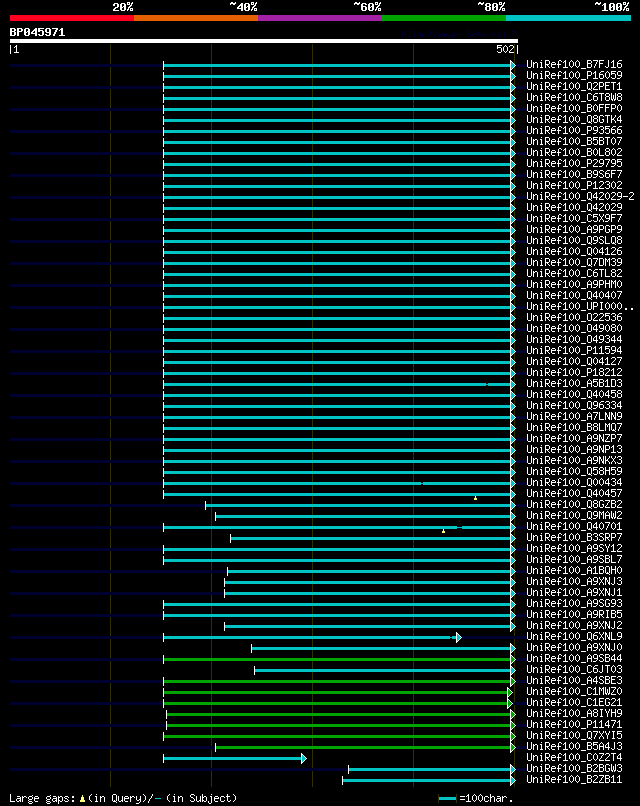
Task: Select the UniRef100_P93566 label
Action: click(574, 131)
